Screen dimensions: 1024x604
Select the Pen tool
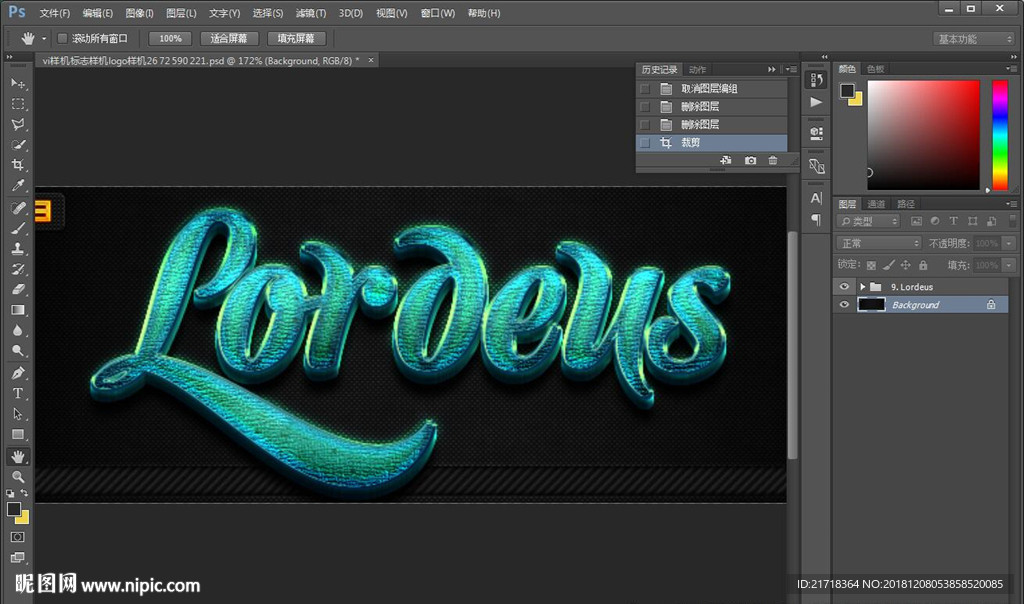coord(18,372)
